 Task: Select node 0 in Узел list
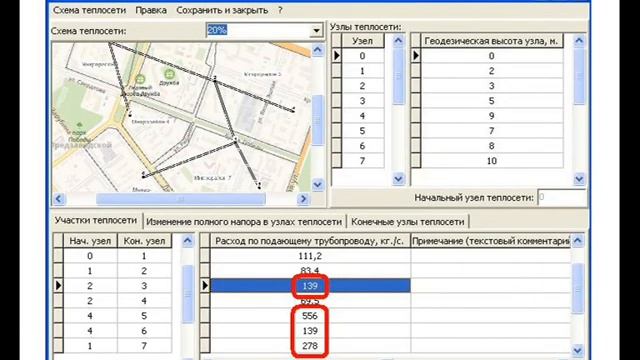pos(362,56)
